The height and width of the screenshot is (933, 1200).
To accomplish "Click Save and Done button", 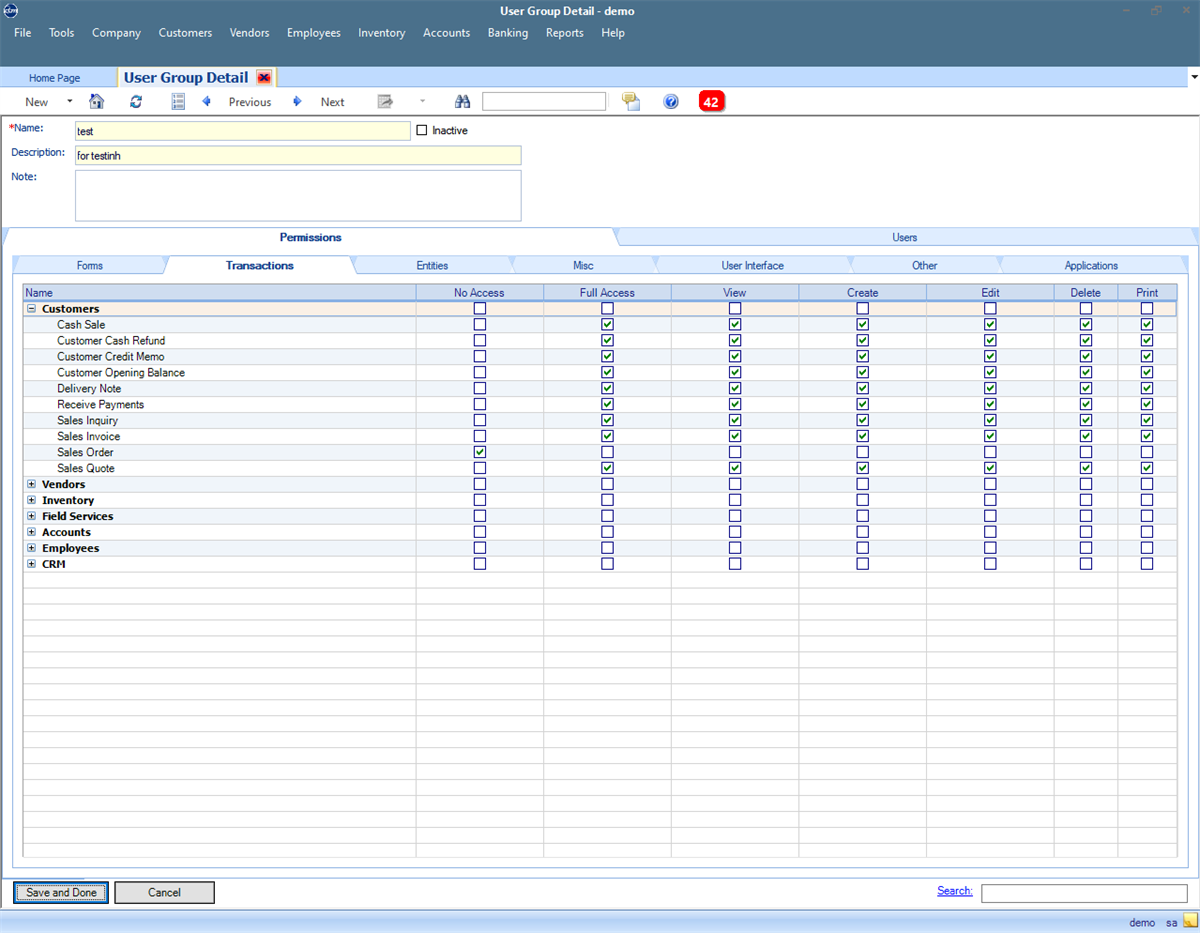I will pos(61,892).
